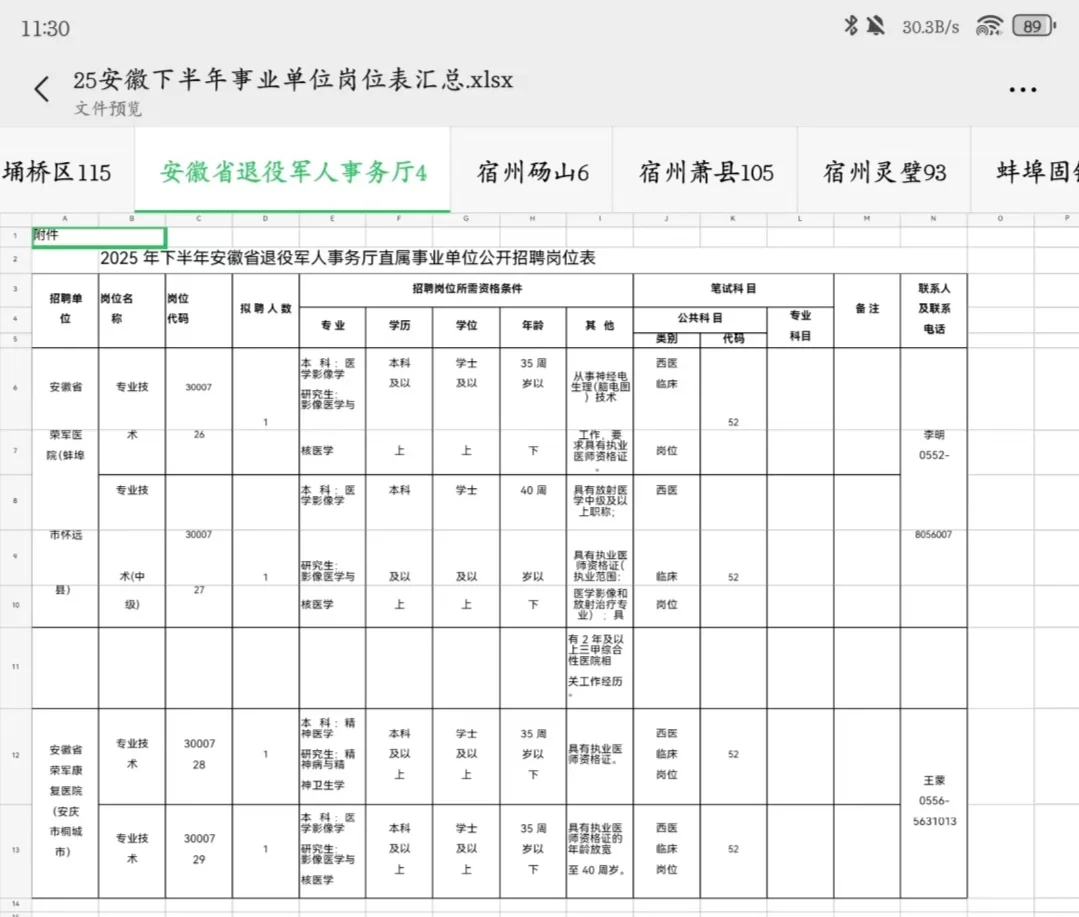Click the post code cell 30007 29
Screen dimensions: 1079x917
pyautogui.click(x=199, y=850)
